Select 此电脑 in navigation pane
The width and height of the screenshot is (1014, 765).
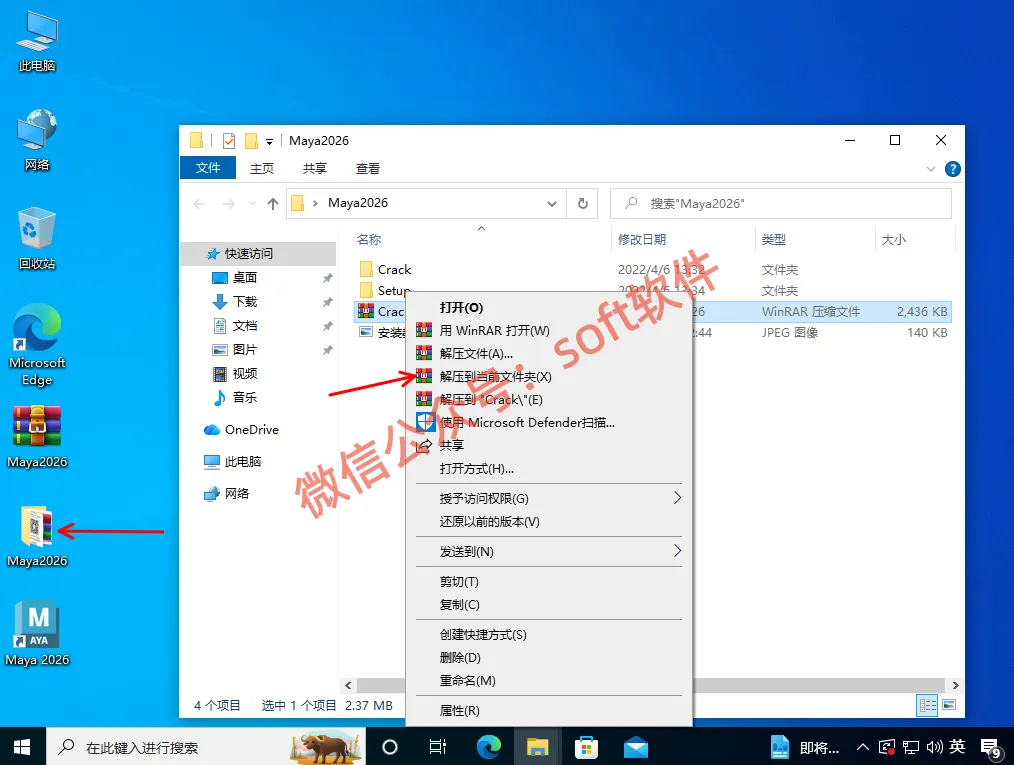click(x=243, y=461)
